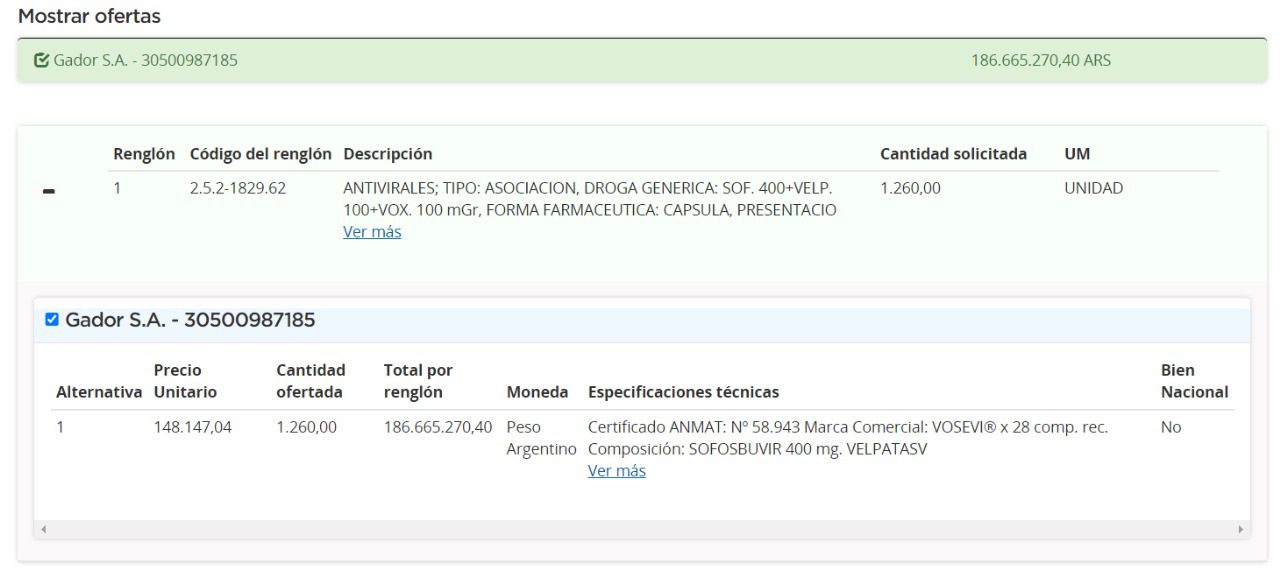Click the horizontal scrollbar track under the offer table
Image resolution: width=1280 pixels, height=570 pixels.
tap(640, 528)
